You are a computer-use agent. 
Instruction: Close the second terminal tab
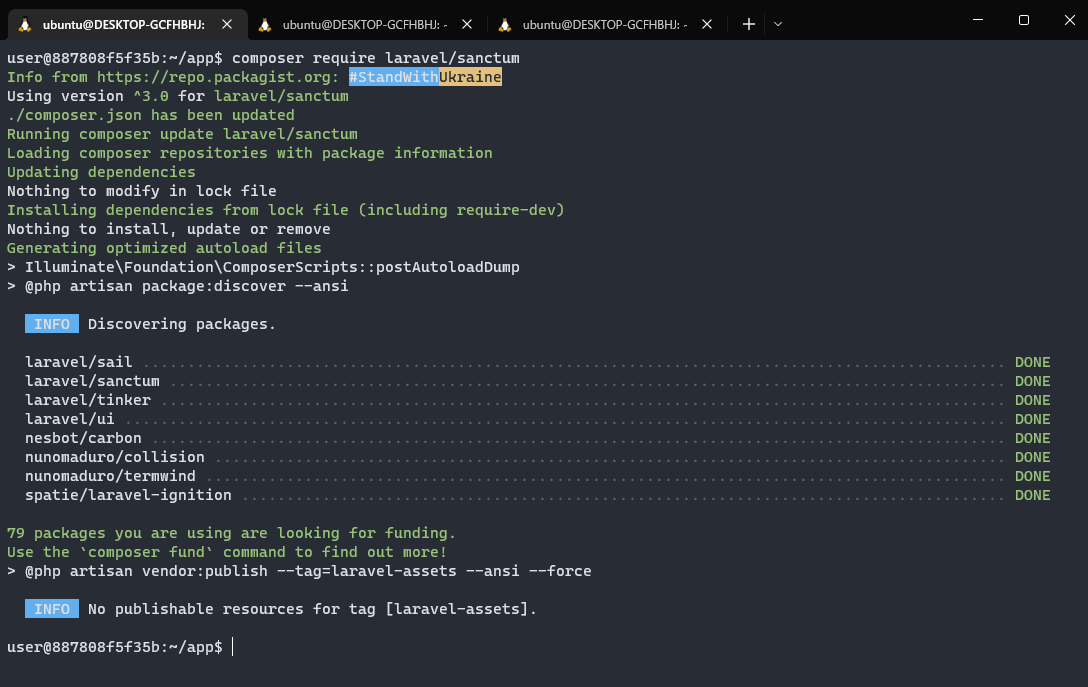(467, 24)
